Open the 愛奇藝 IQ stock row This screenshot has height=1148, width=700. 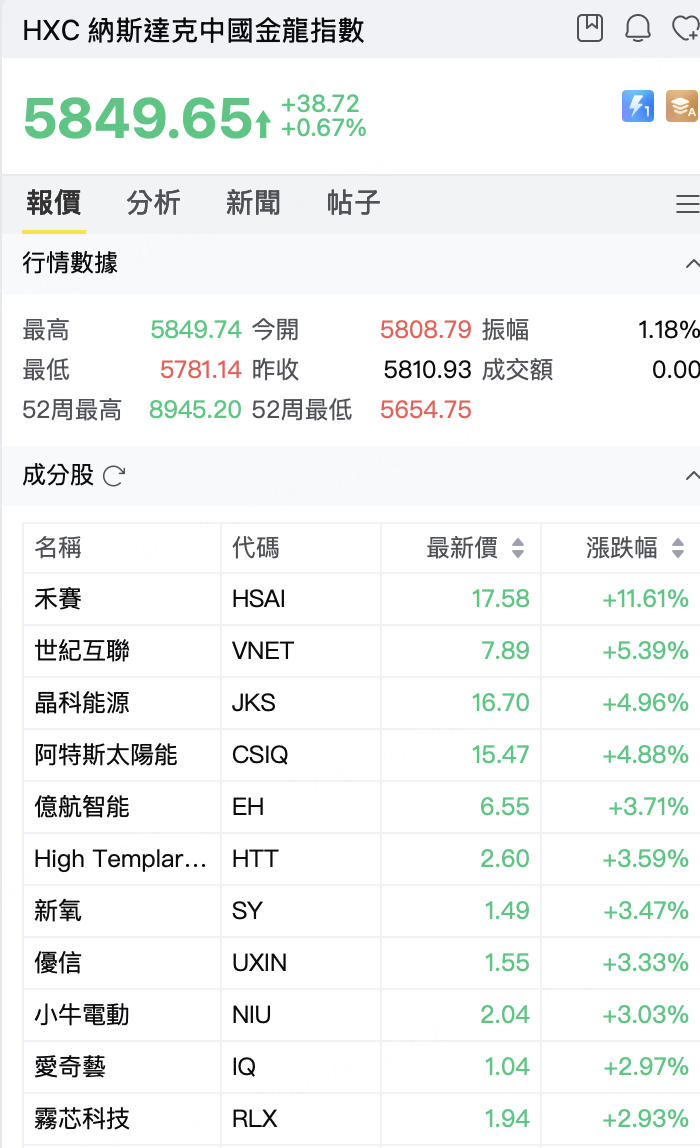click(361, 1067)
